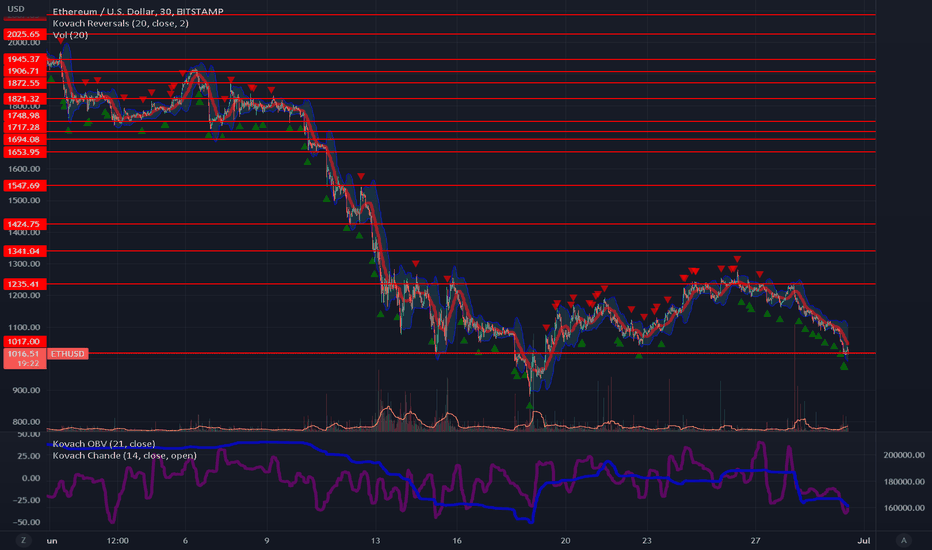Click the Z timezone button in bottom-left corner
Viewport: 932px width, 550px height.
pos(23,540)
